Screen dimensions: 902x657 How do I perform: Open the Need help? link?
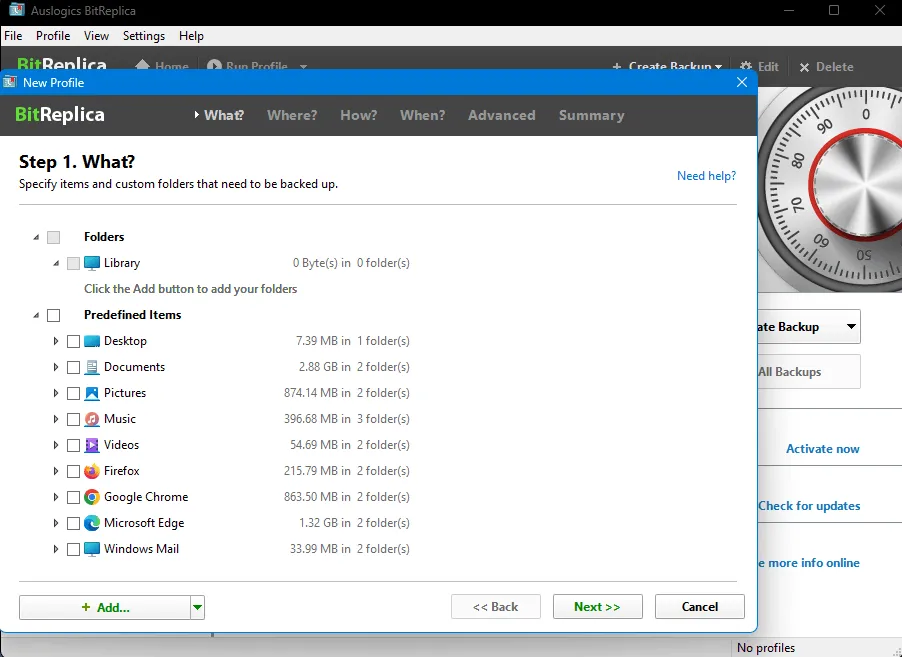coord(706,176)
